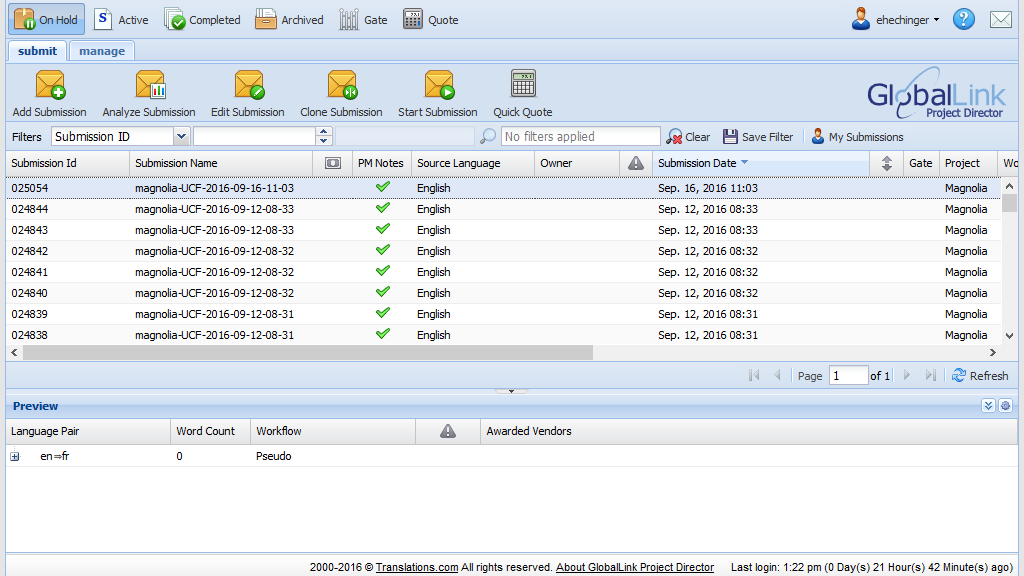Click the Add Submission icon
This screenshot has height=576, width=1024.
[49, 86]
